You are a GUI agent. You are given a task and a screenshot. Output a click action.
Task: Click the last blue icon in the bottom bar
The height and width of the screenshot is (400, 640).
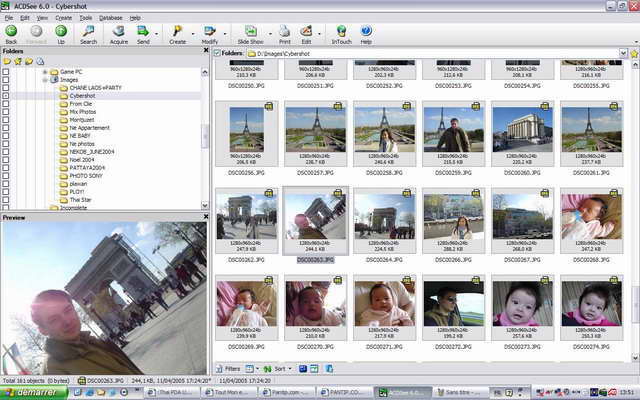[x=329, y=369]
